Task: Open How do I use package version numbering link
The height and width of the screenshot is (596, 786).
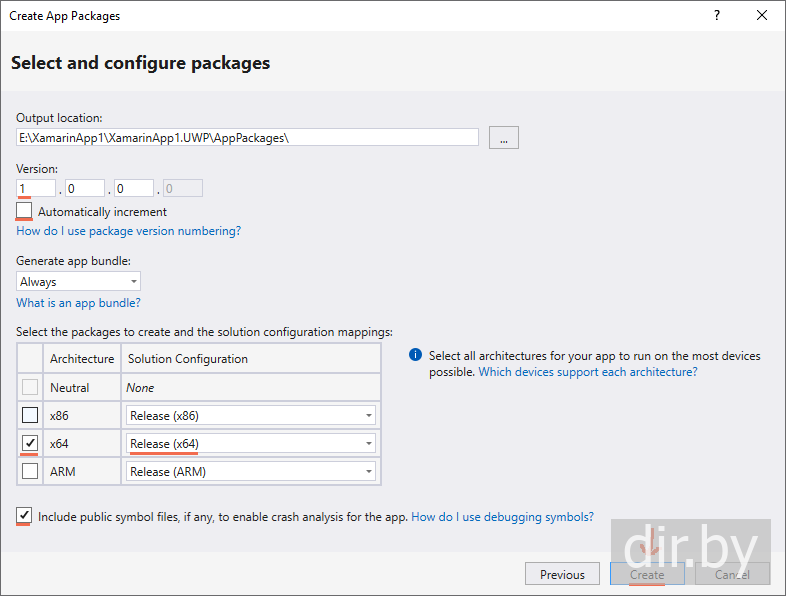Action: pos(128,231)
